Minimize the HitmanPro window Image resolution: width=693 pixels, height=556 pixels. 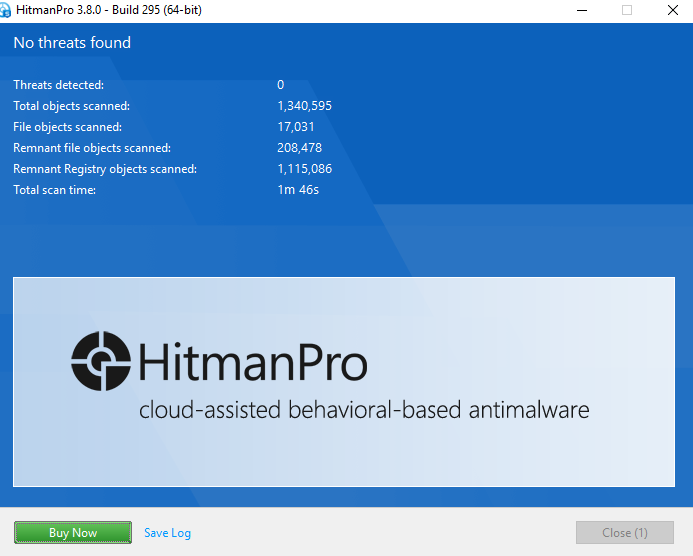582,10
